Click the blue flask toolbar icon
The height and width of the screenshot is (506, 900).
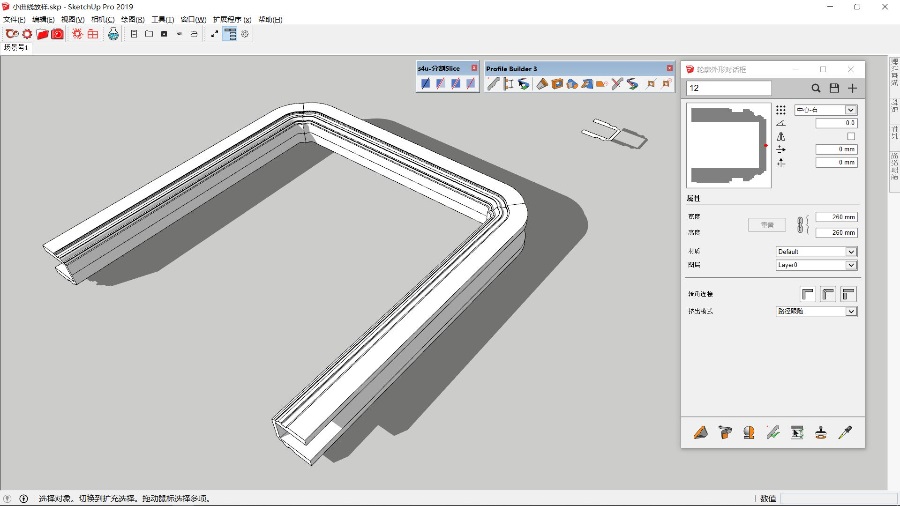point(113,34)
